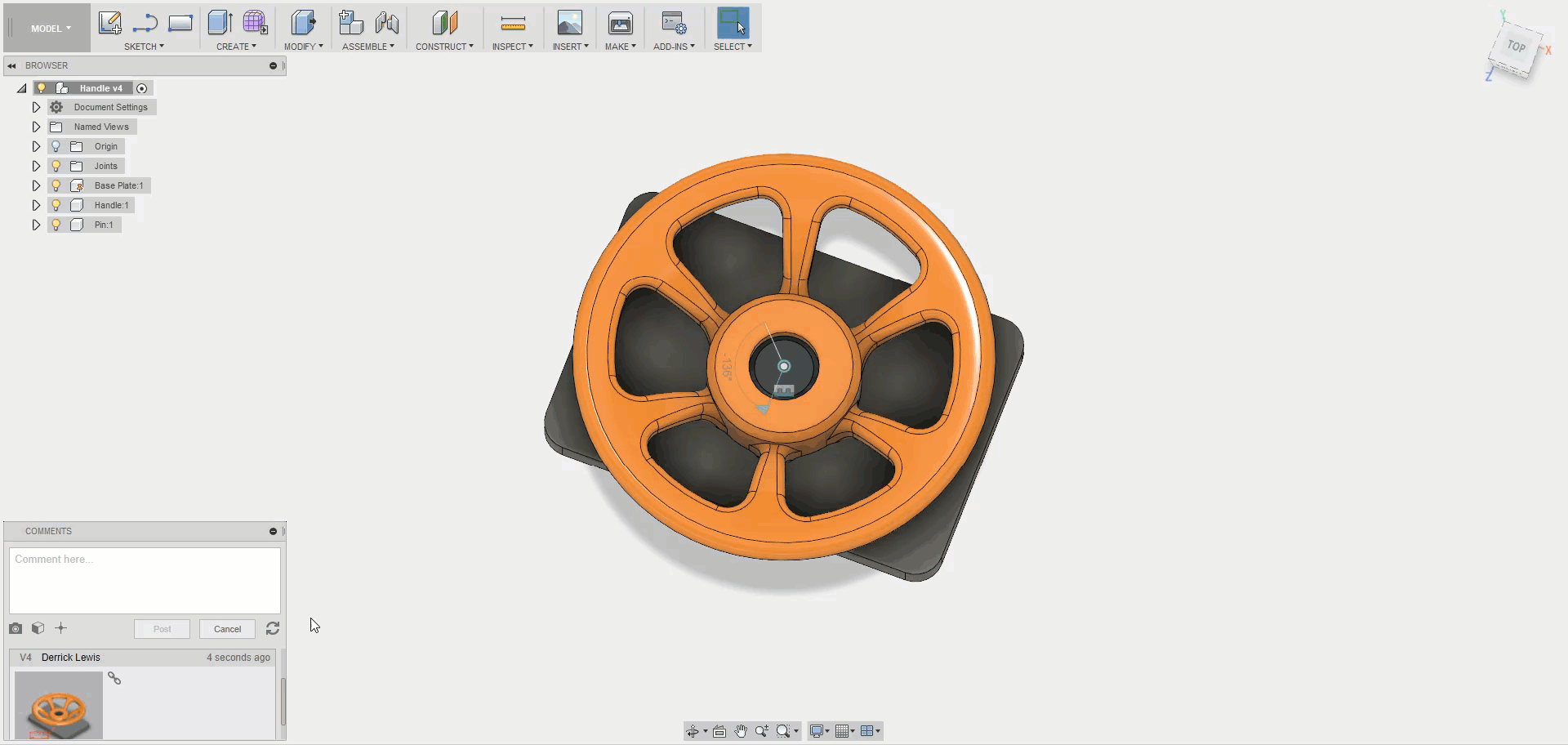Expand the Named Views folder
The image size is (1568, 745).
coord(36,127)
